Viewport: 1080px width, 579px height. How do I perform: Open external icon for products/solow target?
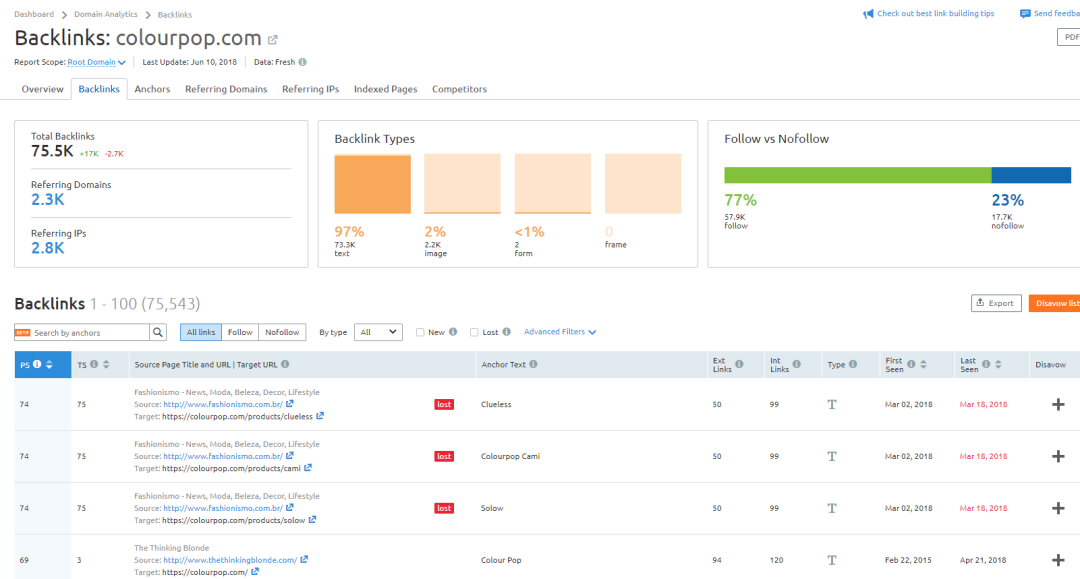(312, 520)
